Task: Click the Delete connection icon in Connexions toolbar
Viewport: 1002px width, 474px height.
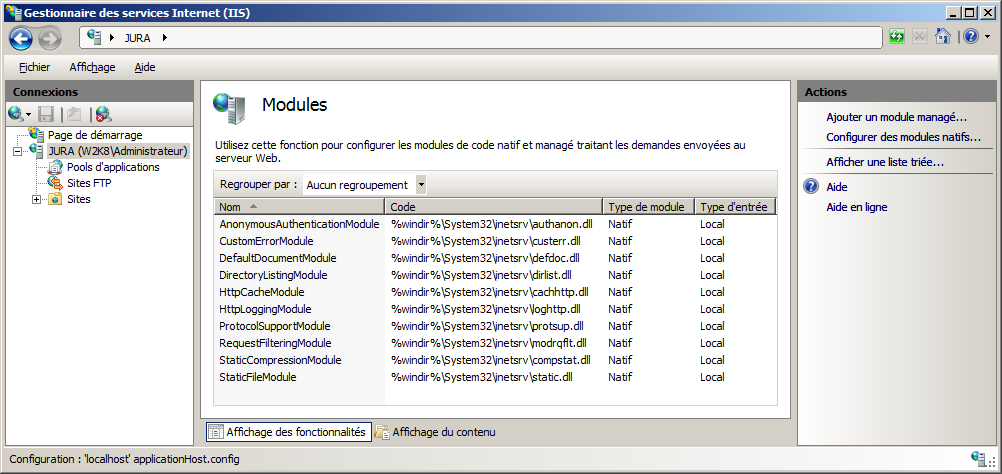Action: click(102, 115)
